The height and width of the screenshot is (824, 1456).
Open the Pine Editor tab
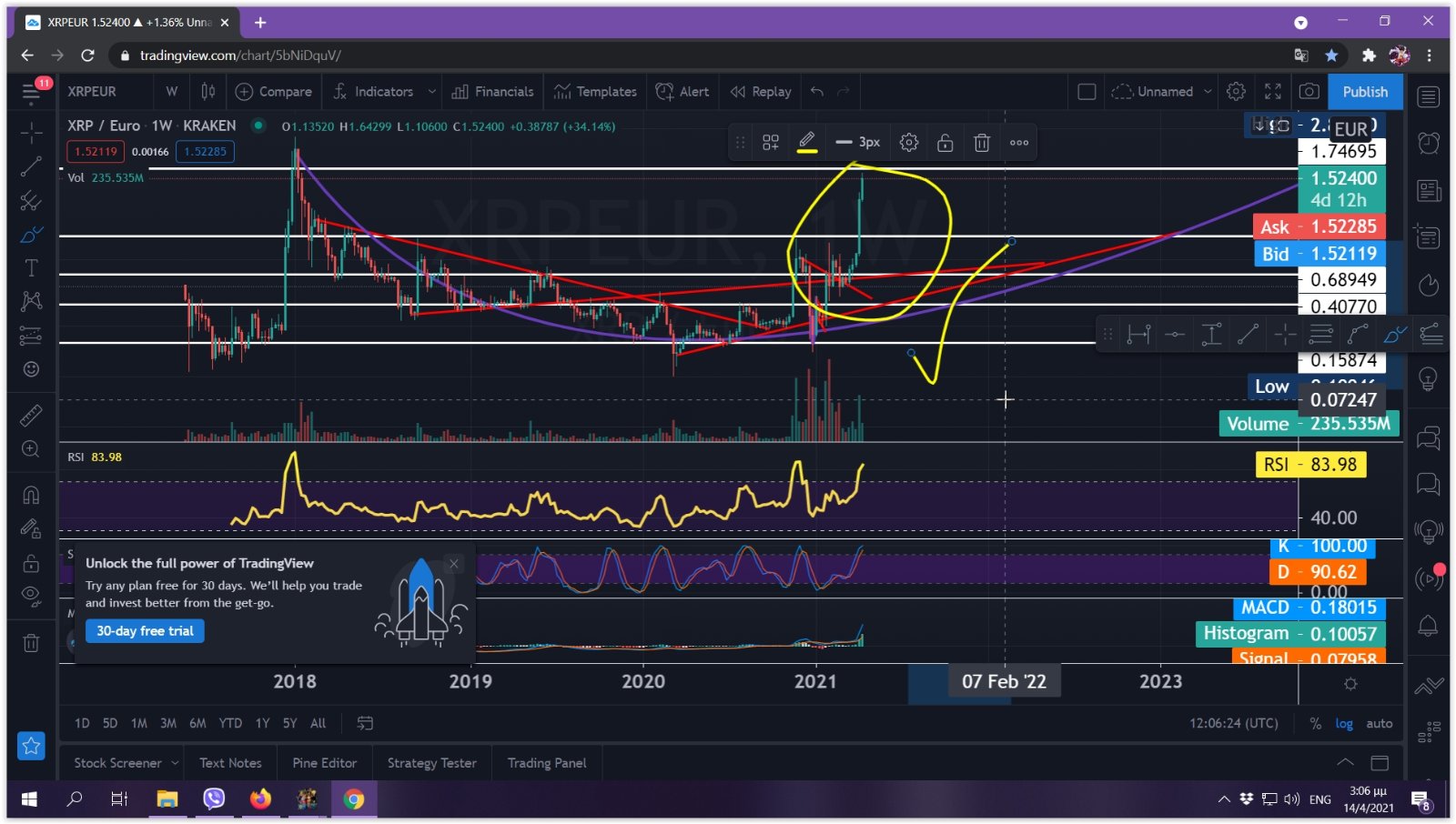325,763
